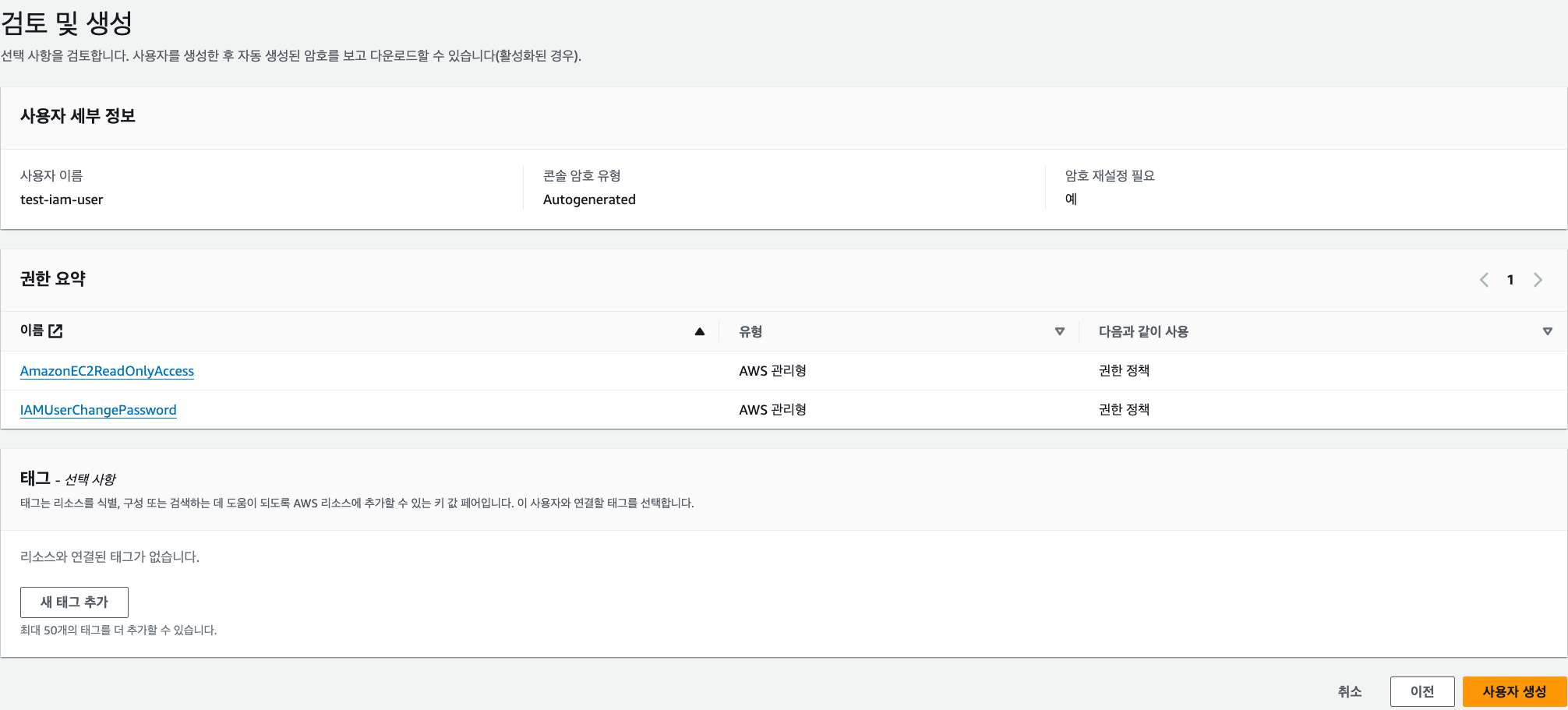The height and width of the screenshot is (710, 1568).
Task: Click the 사용자 이름 label
Action: [51, 175]
